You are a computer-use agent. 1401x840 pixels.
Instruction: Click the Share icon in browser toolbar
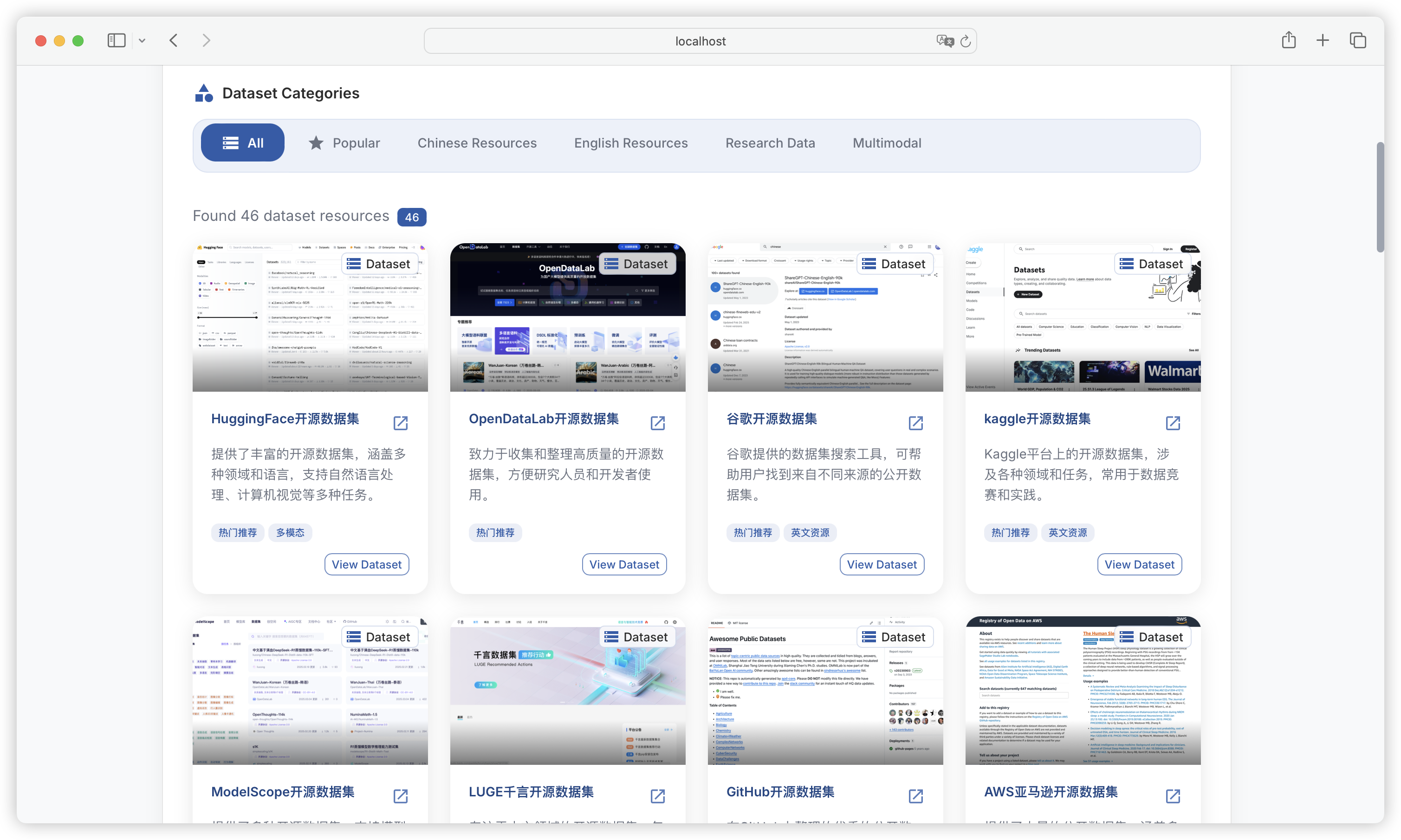pos(1288,40)
